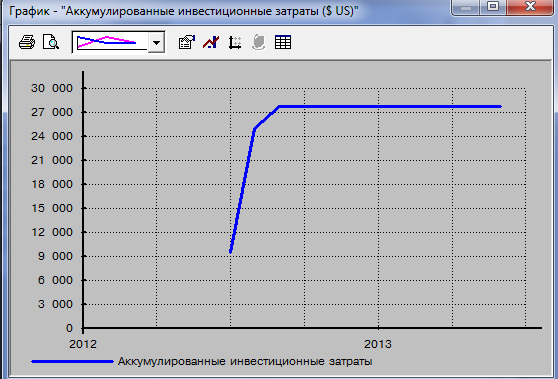Click the 30 000 y-axis value
The width and height of the screenshot is (558, 379).
click(52, 88)
